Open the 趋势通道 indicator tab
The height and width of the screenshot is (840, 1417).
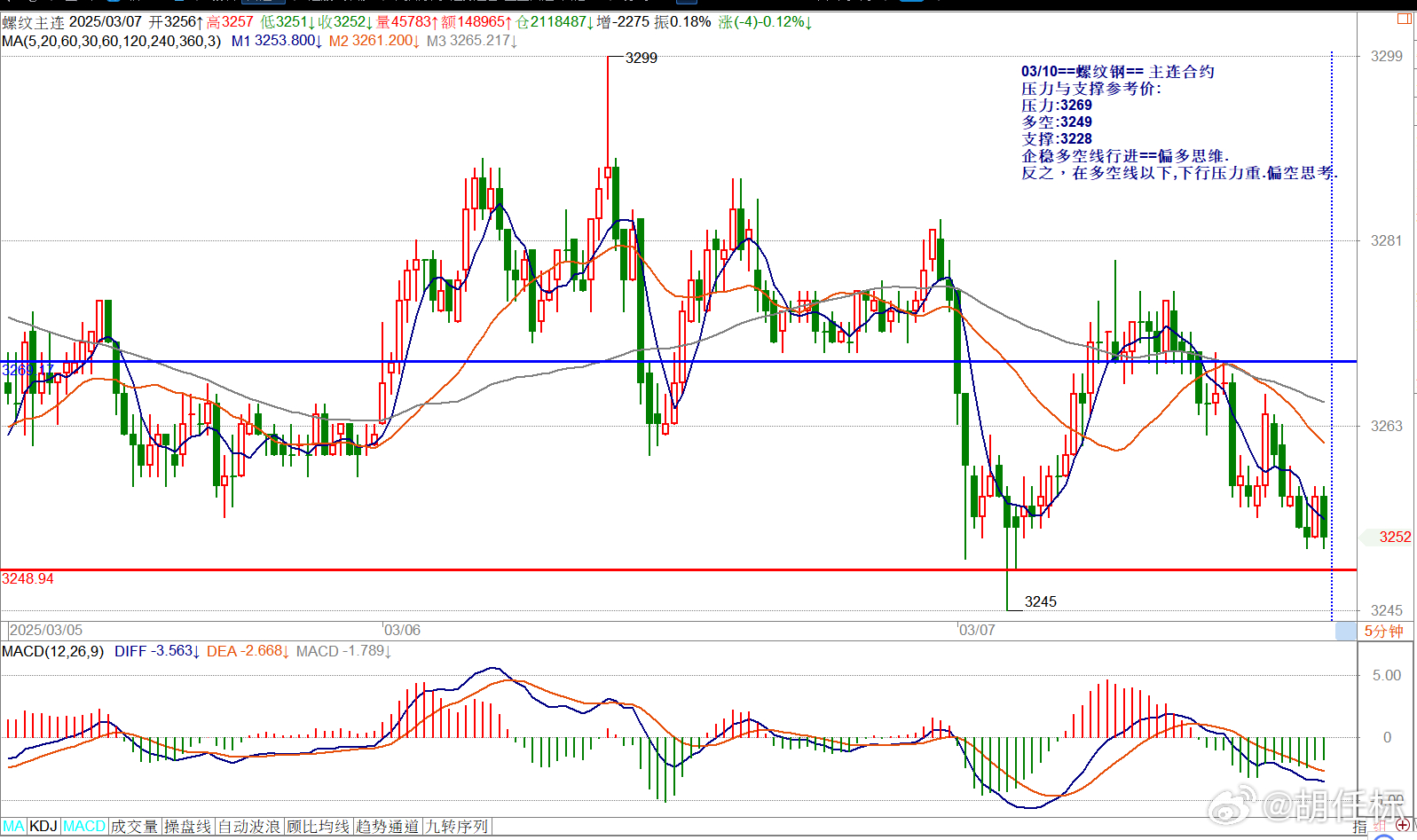pyautogui.click(x=388, y=827)
